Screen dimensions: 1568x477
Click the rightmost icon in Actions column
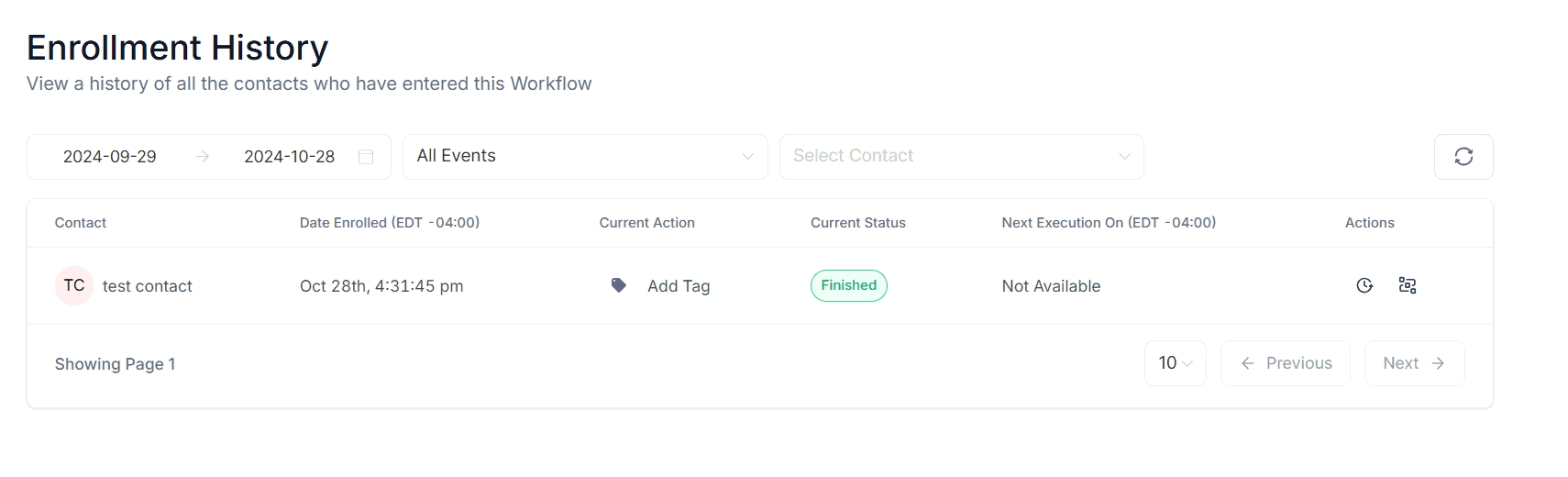click(x=1408, y=285)
